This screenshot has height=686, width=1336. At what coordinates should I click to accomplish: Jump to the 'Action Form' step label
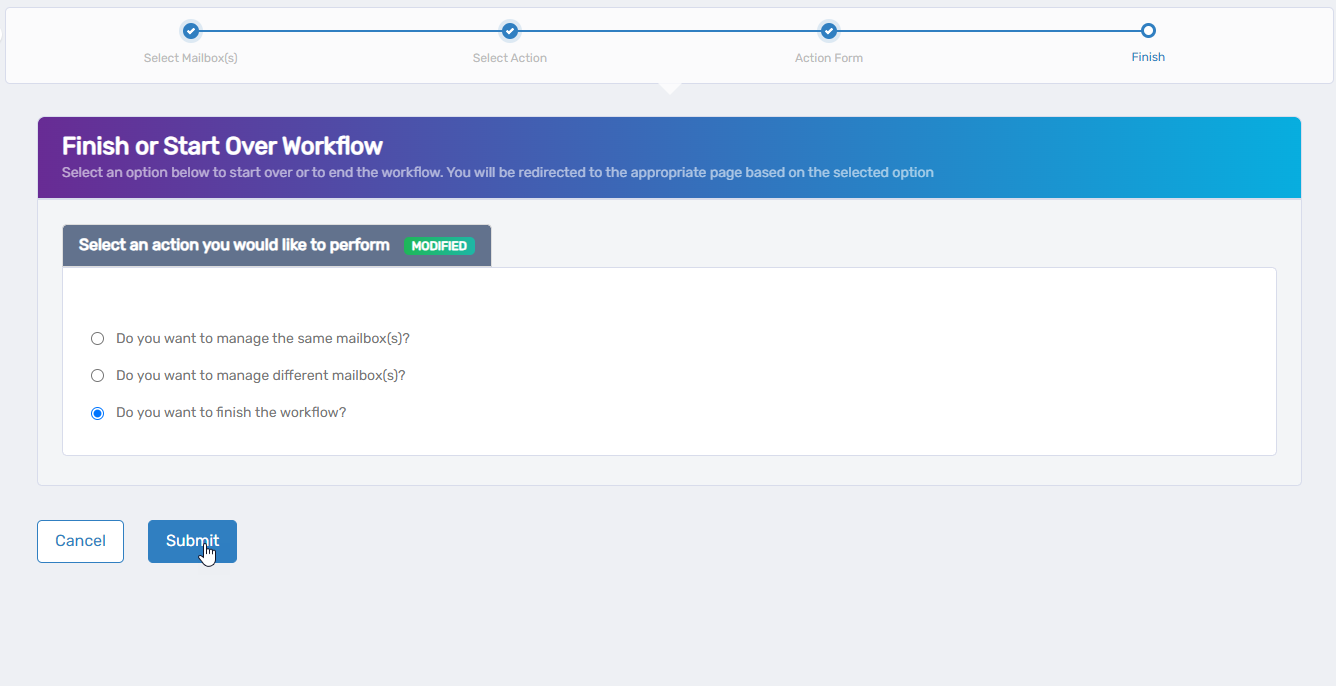pyautogui.click(x=828, y=58)
